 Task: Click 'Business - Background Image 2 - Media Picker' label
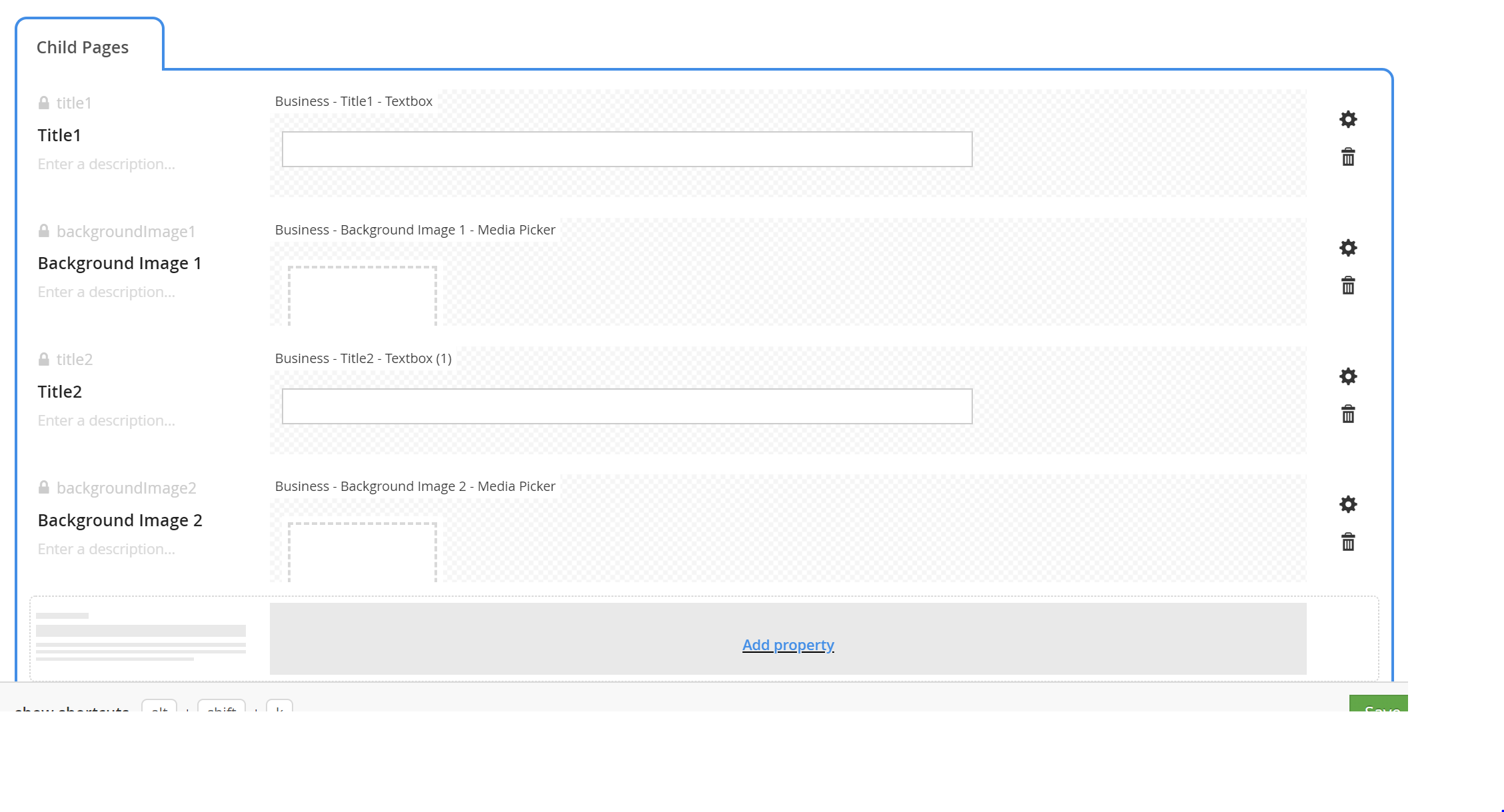coord(415,486)
